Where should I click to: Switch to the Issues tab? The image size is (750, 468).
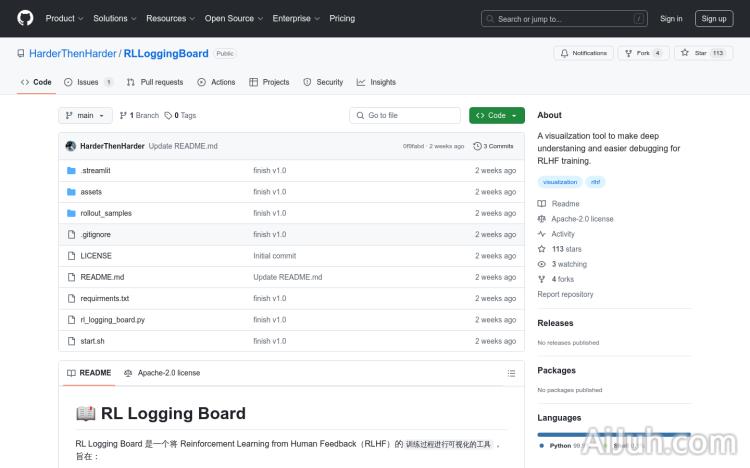point(88,82)
